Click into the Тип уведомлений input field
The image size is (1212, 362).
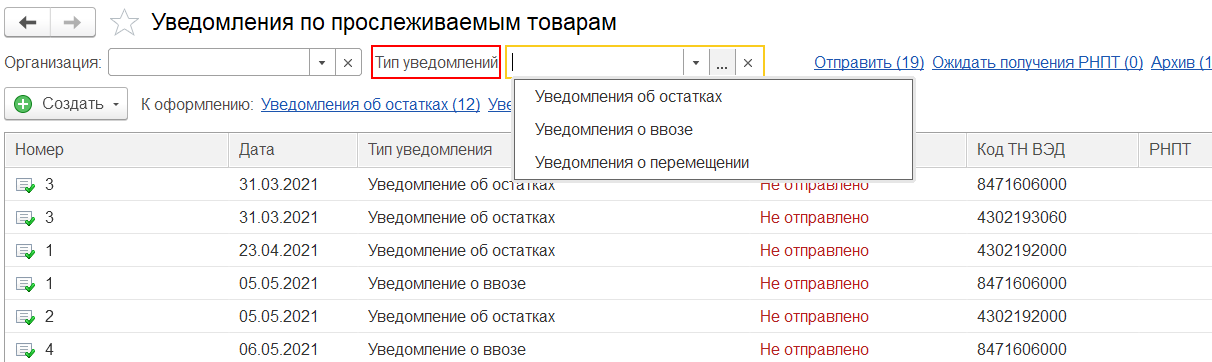(596, 62)
